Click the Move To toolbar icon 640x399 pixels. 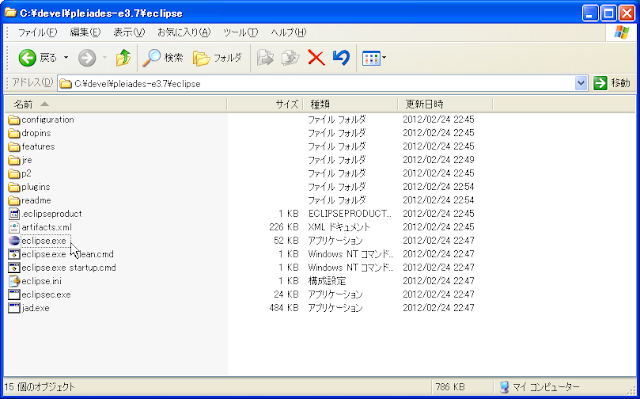pyautogui.click(x=265, y=58)
